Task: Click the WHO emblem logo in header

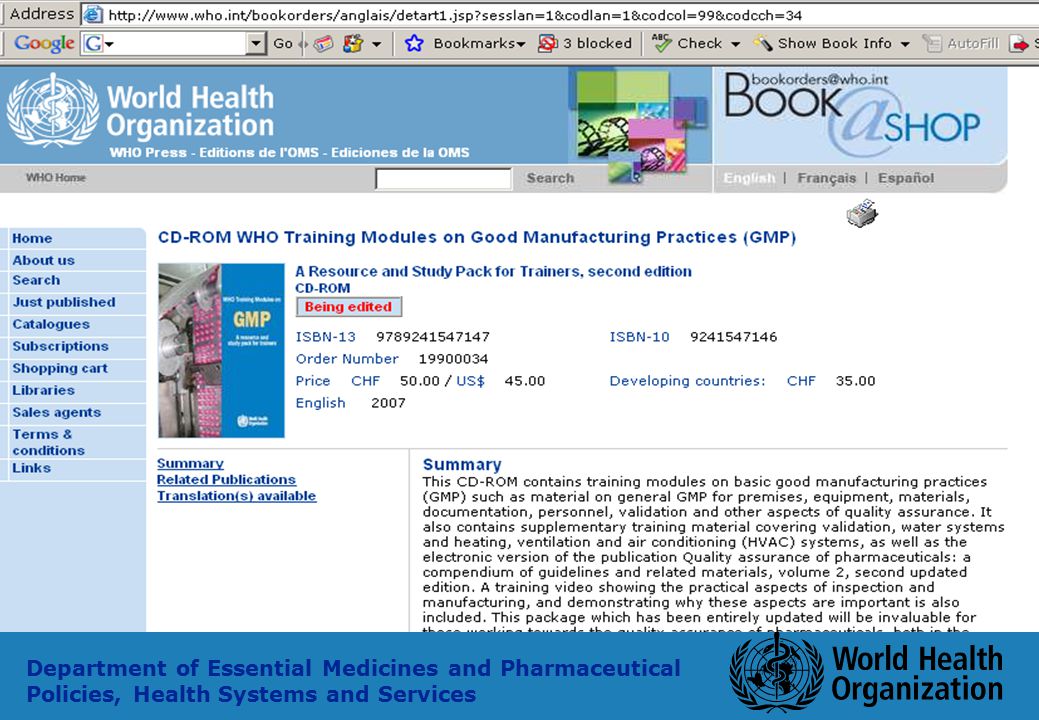Action: (52, 111)
